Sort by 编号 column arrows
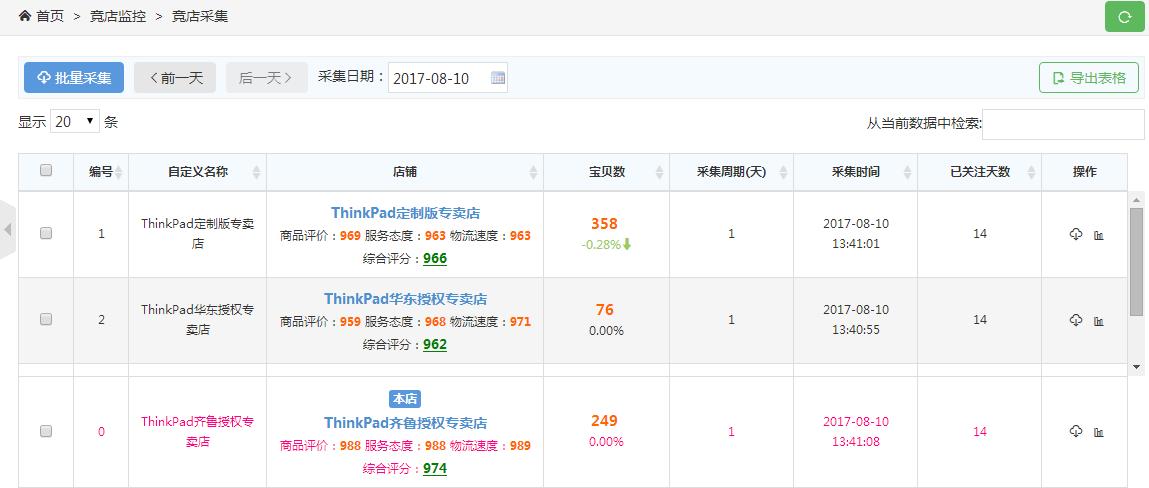 coord(119,172)
